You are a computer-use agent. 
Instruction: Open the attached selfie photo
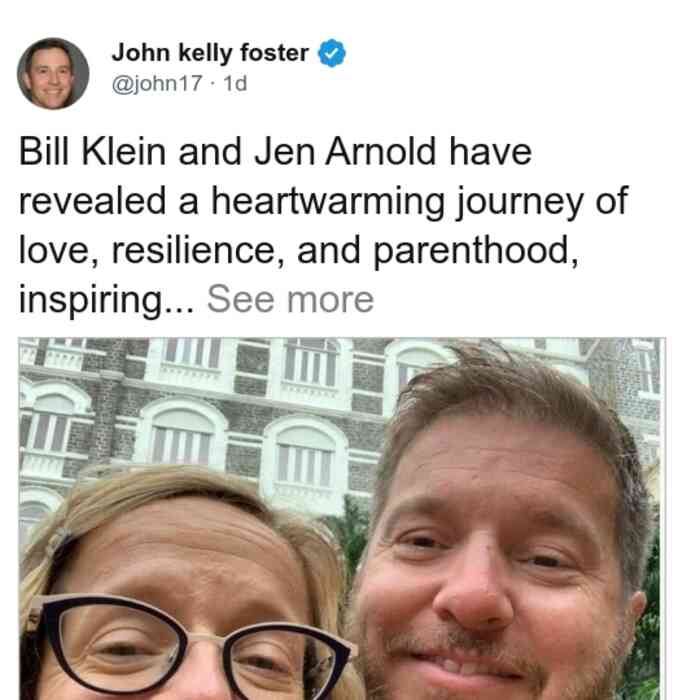coord(342,519)
